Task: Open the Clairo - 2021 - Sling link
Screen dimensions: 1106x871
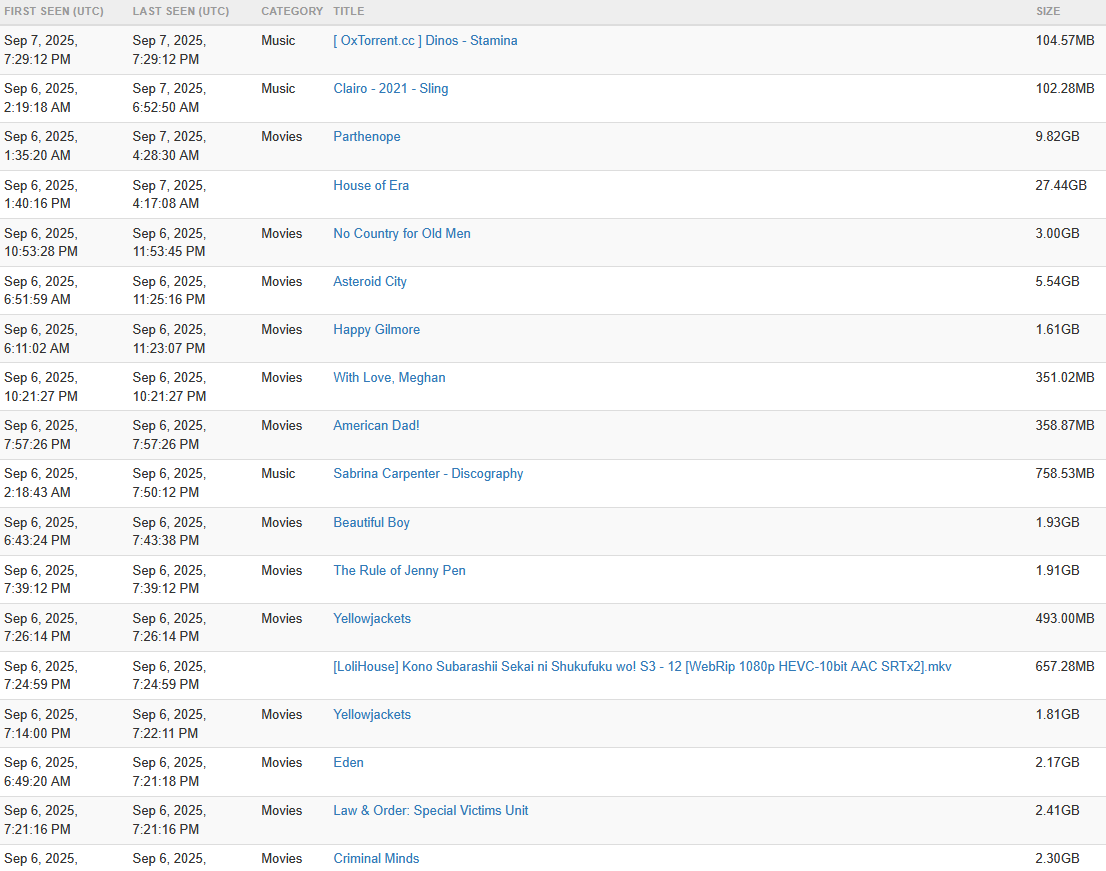Action: click(391, 89)
